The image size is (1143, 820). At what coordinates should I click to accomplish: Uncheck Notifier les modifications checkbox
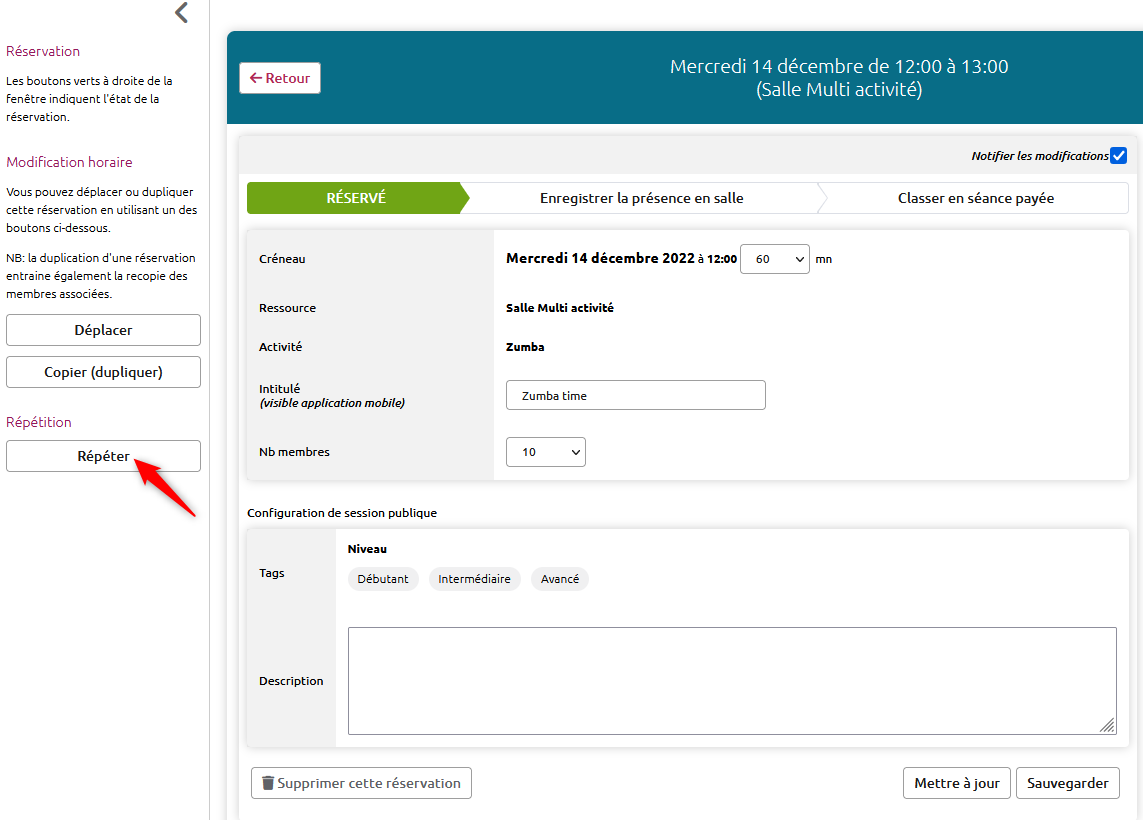click(1118, 156)
